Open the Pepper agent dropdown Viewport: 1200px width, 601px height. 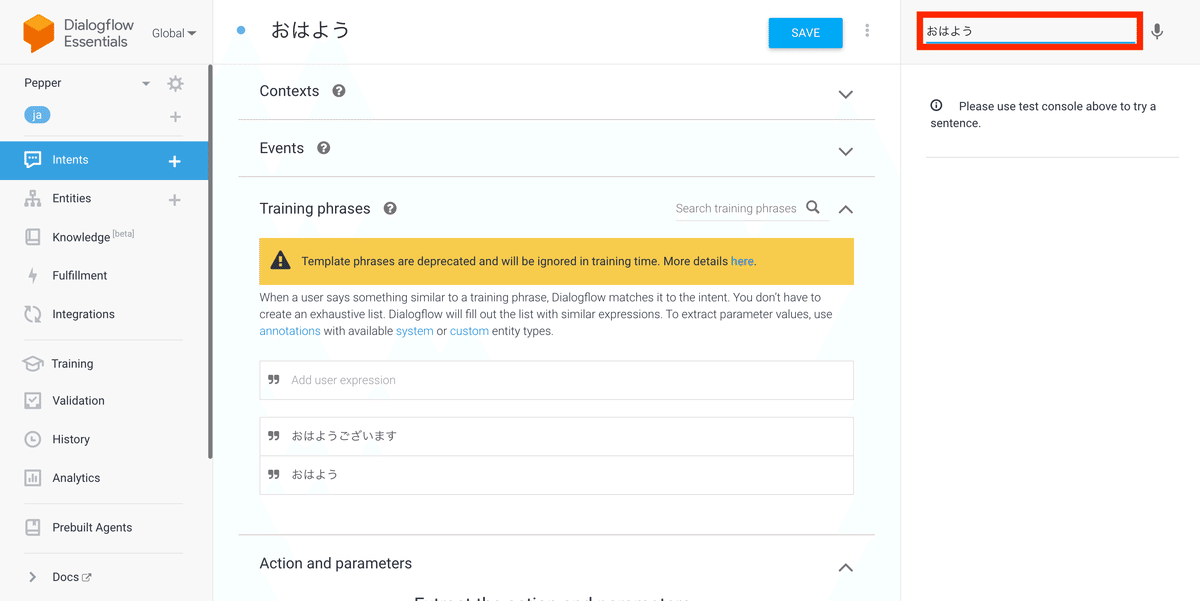tap(146, 84)
